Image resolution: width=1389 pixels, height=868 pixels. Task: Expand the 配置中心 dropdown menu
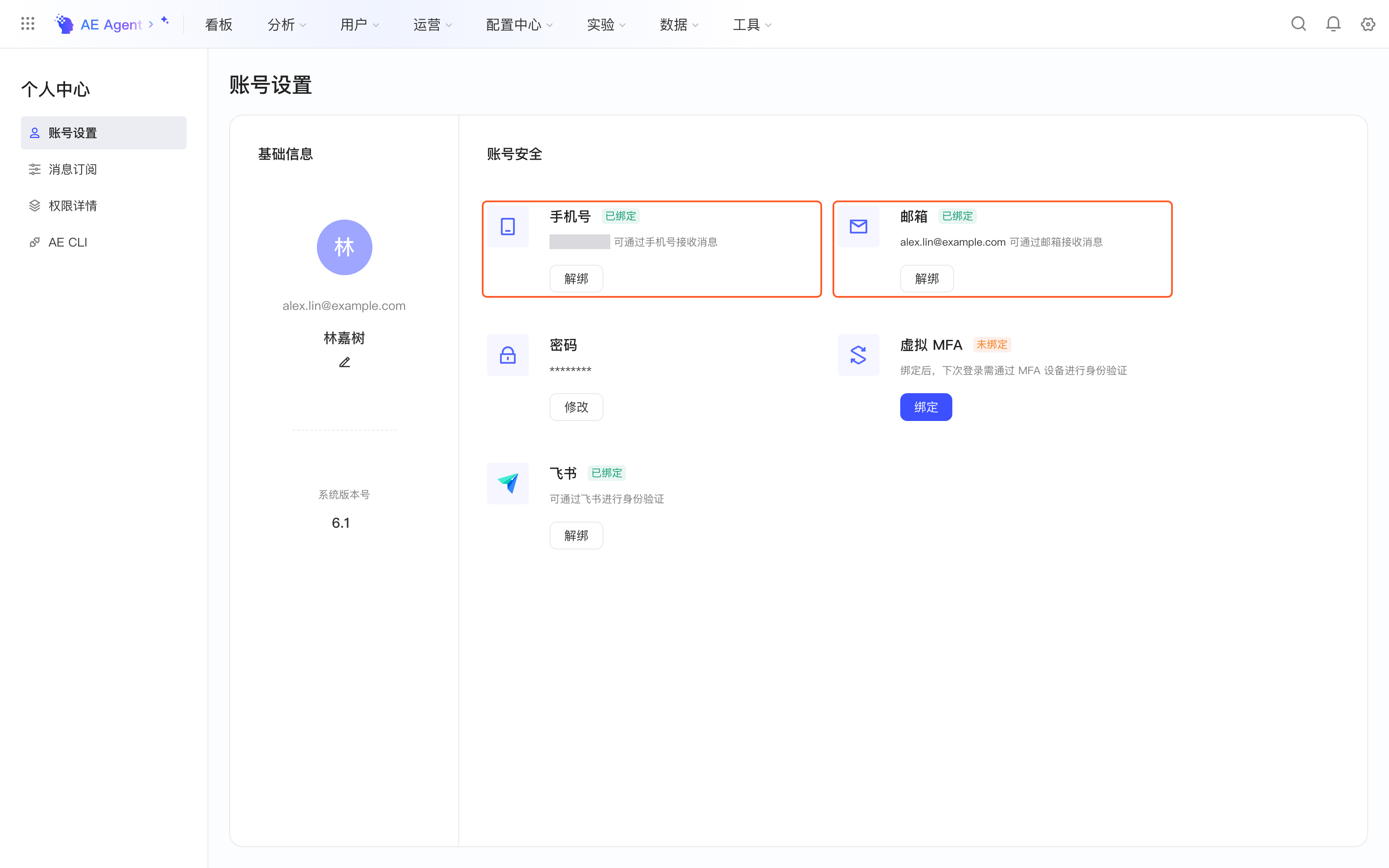click(519, 25)
